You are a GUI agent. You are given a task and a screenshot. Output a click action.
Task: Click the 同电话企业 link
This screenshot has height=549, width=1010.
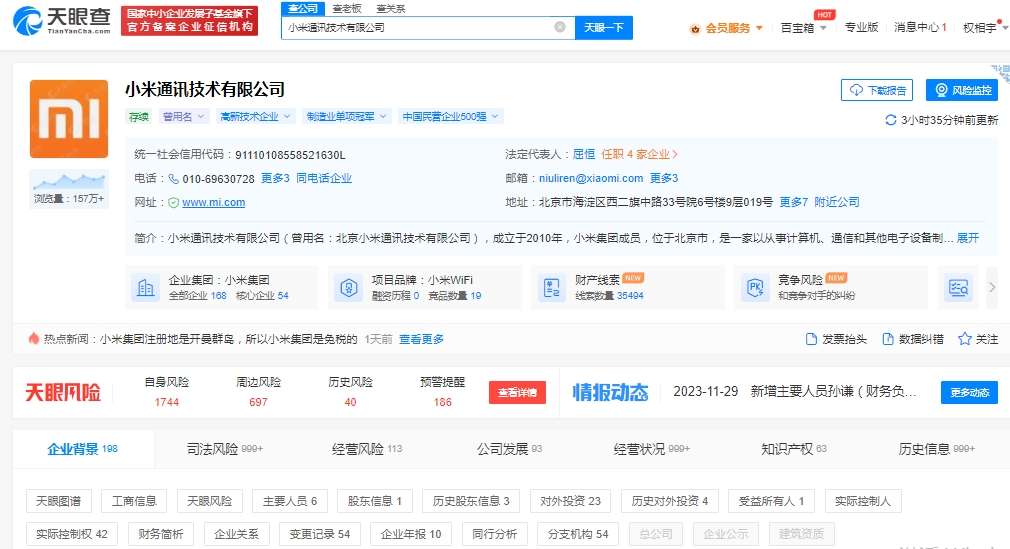pyautogui.click(x=324, y=178)
